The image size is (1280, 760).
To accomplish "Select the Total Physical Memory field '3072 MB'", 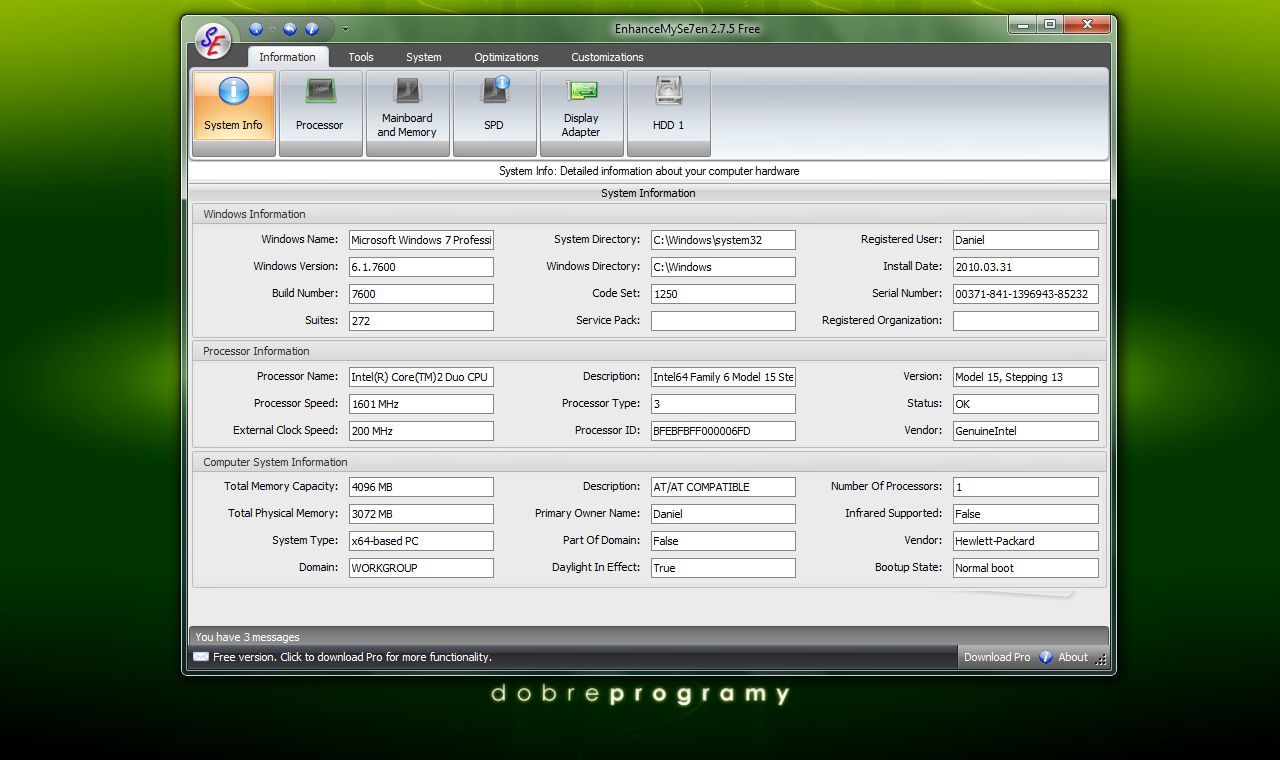I will [421, 514].
